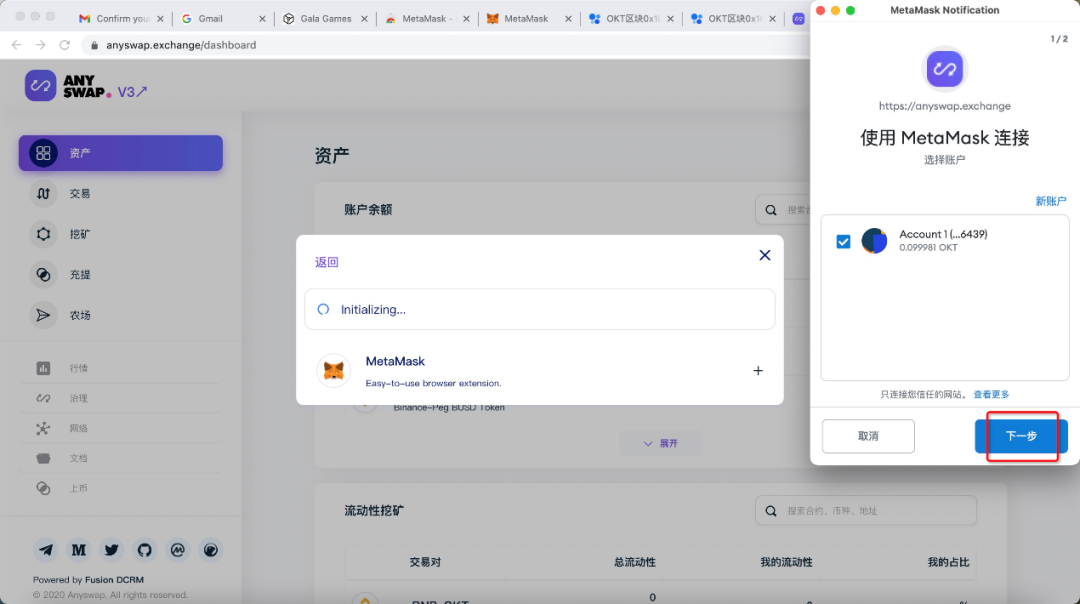Viewport: 1080px width, 604px height.
Task: Open the Anyswap logo in the header
Action: tap(68, 86)
